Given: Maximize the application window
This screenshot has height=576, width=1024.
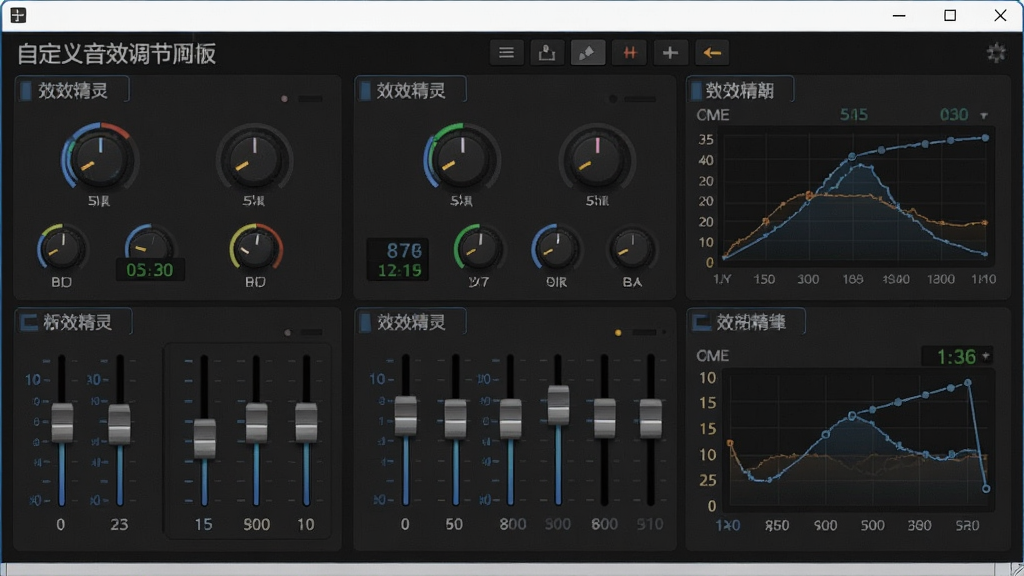Looking at the screenshot, I should coord(950,15).
